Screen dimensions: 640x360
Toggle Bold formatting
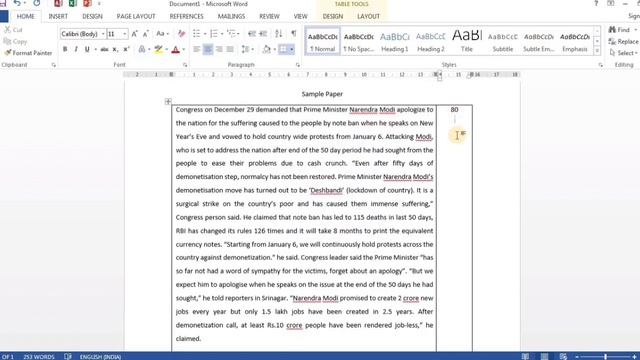65,49
